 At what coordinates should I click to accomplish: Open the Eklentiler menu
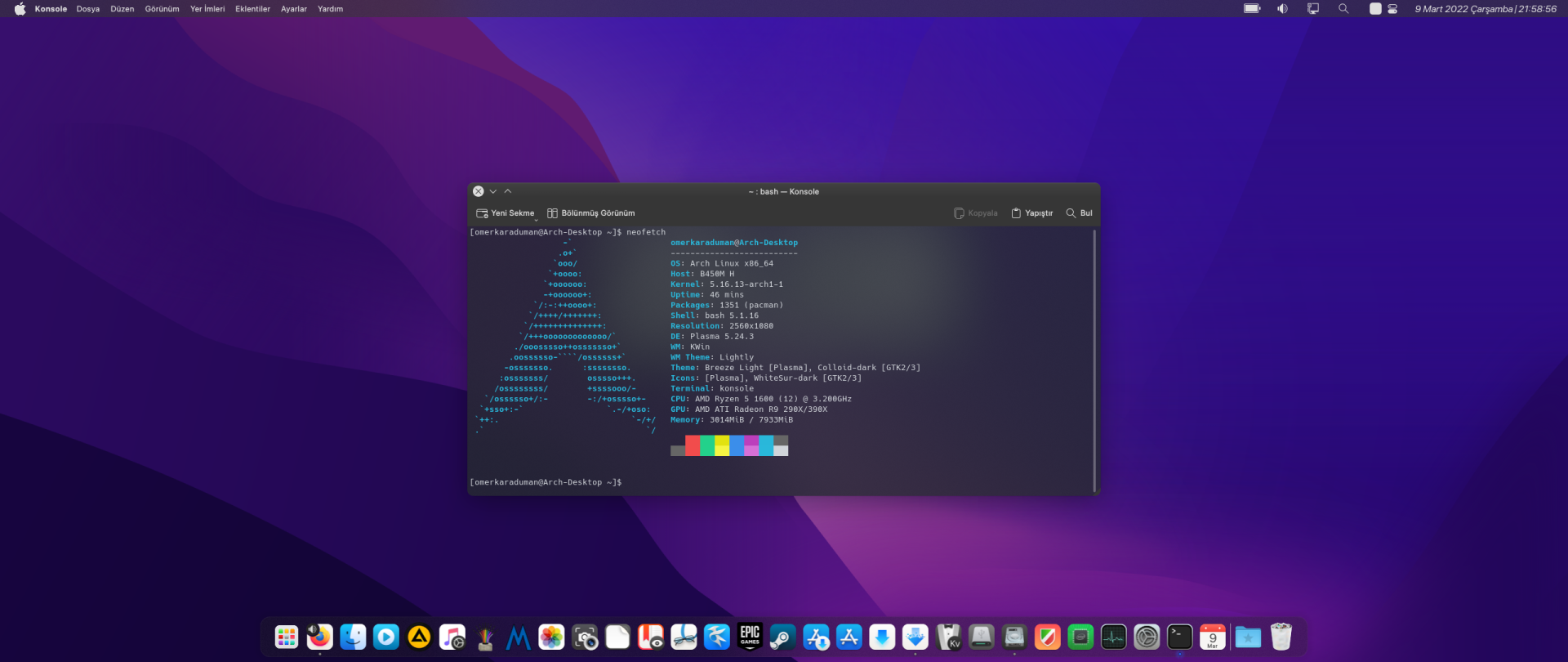(253, 9)
